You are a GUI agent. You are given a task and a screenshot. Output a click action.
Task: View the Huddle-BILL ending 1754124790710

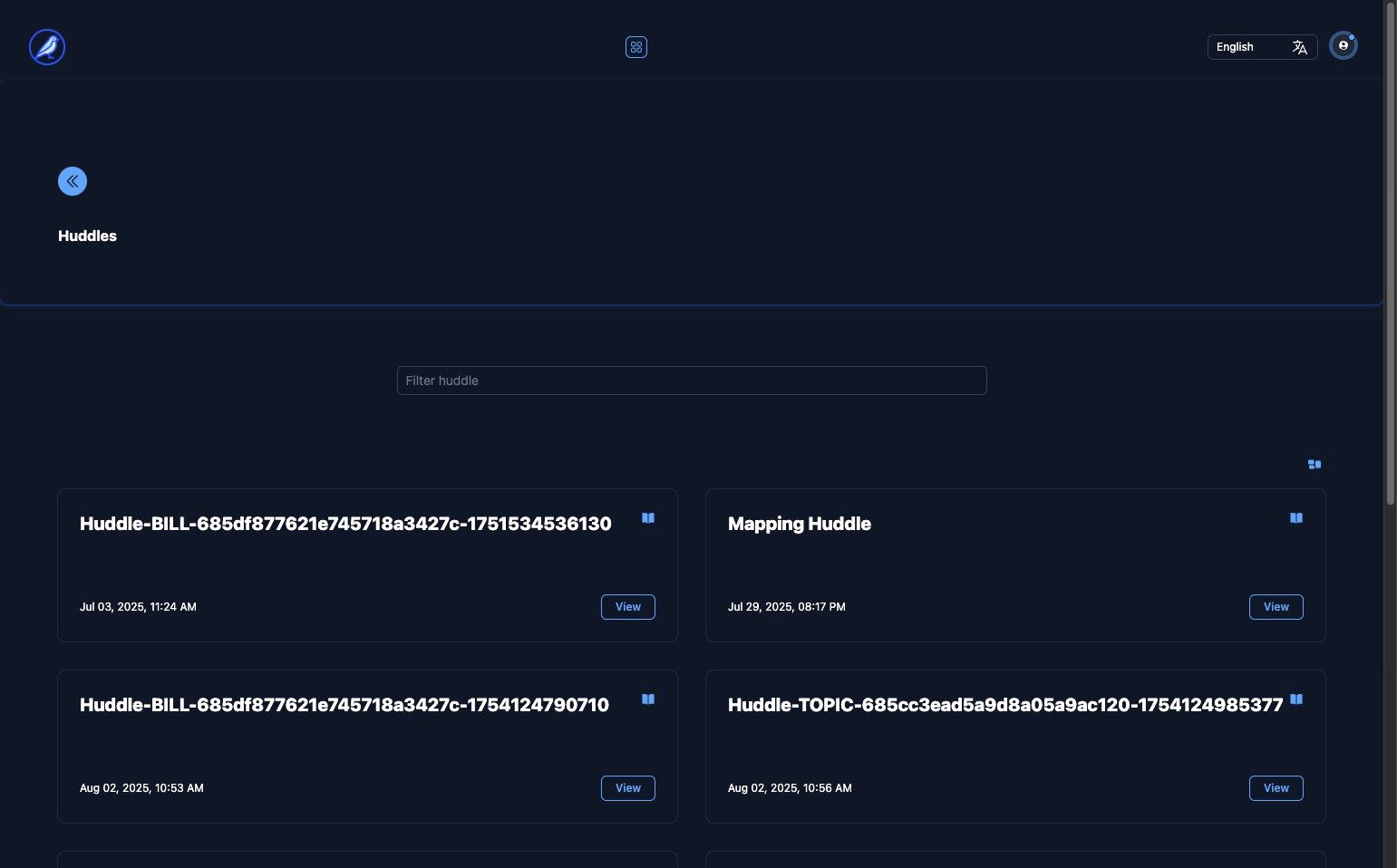[x=628, y=788]
